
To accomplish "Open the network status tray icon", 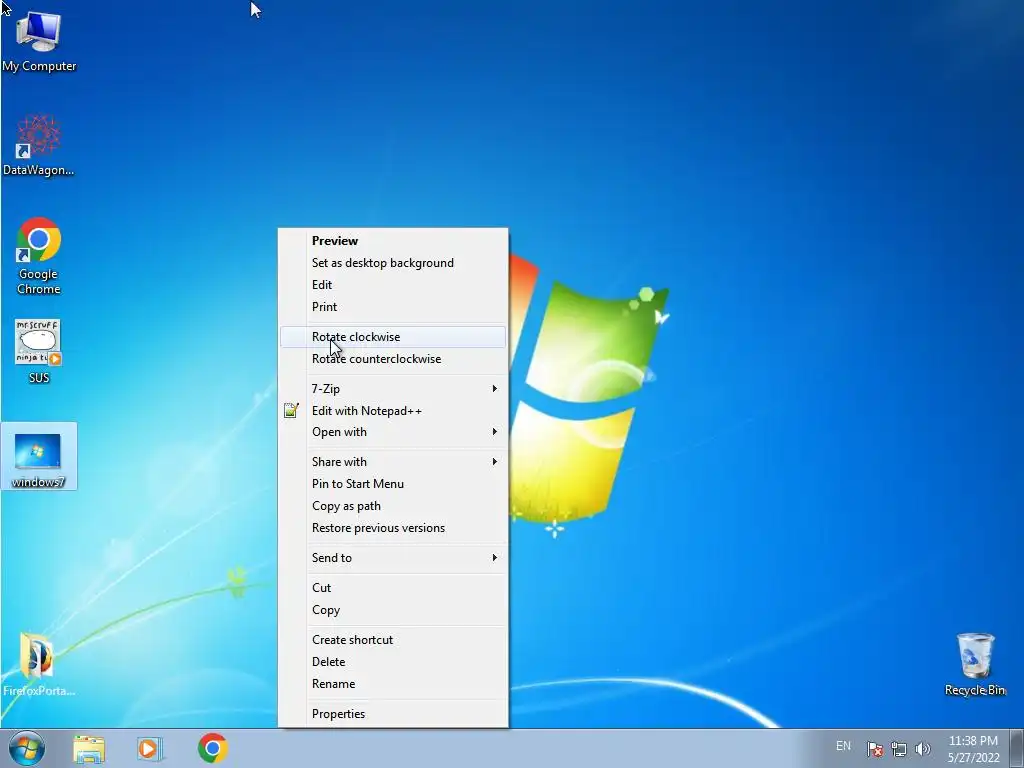I will click(x=899, y=749).
